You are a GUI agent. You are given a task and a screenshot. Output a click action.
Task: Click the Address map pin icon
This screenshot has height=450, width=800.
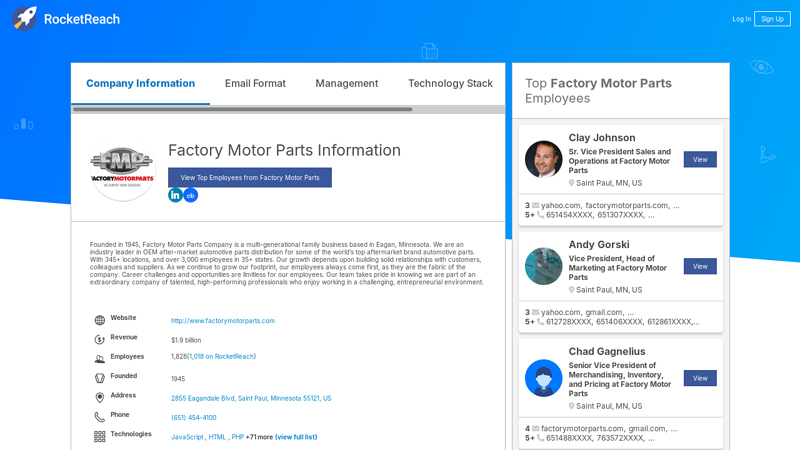(99, 397)
